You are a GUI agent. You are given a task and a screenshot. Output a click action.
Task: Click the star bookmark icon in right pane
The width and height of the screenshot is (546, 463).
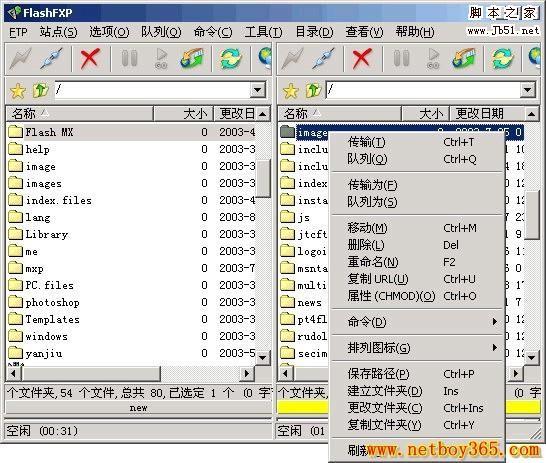click(291, 91)
